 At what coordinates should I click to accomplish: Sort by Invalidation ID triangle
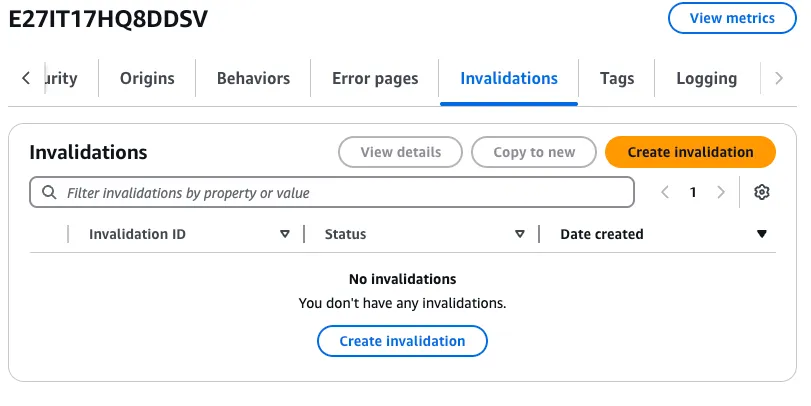284,234
